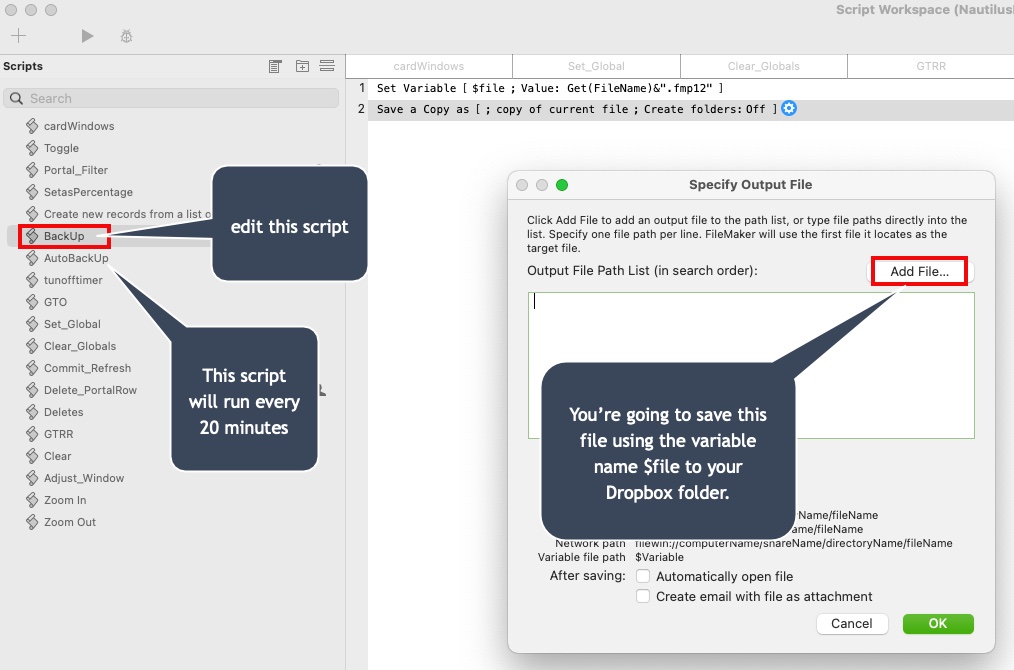This screenshot has height=670, width=1014.
Task: Switch to the cardWindows tab
Action: 429,66
